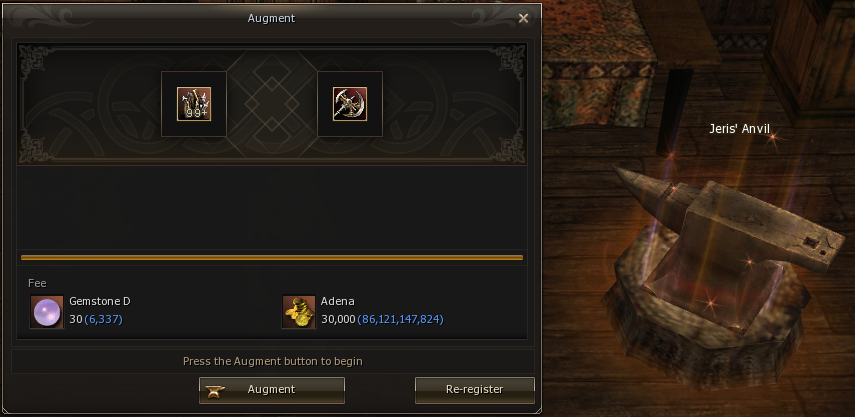The image size is (855, 417).
Task: Close the Augment window with X
Action: (x=523, y=19)
